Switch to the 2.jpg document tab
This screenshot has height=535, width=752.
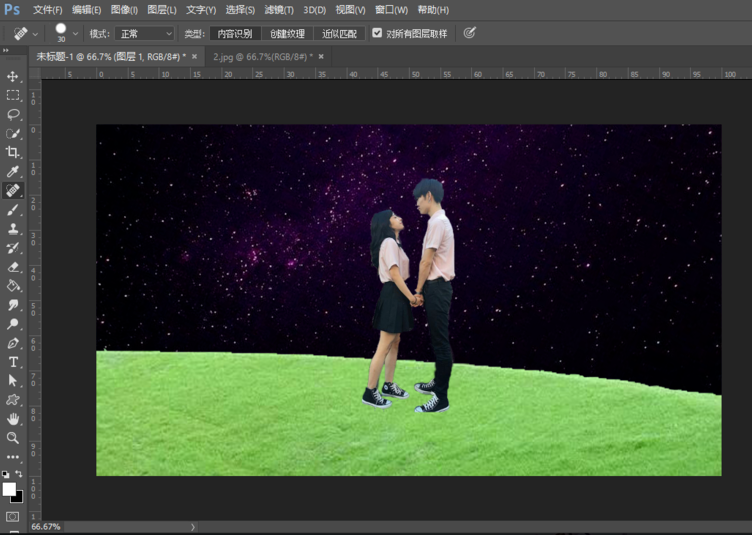pos(262,57)
